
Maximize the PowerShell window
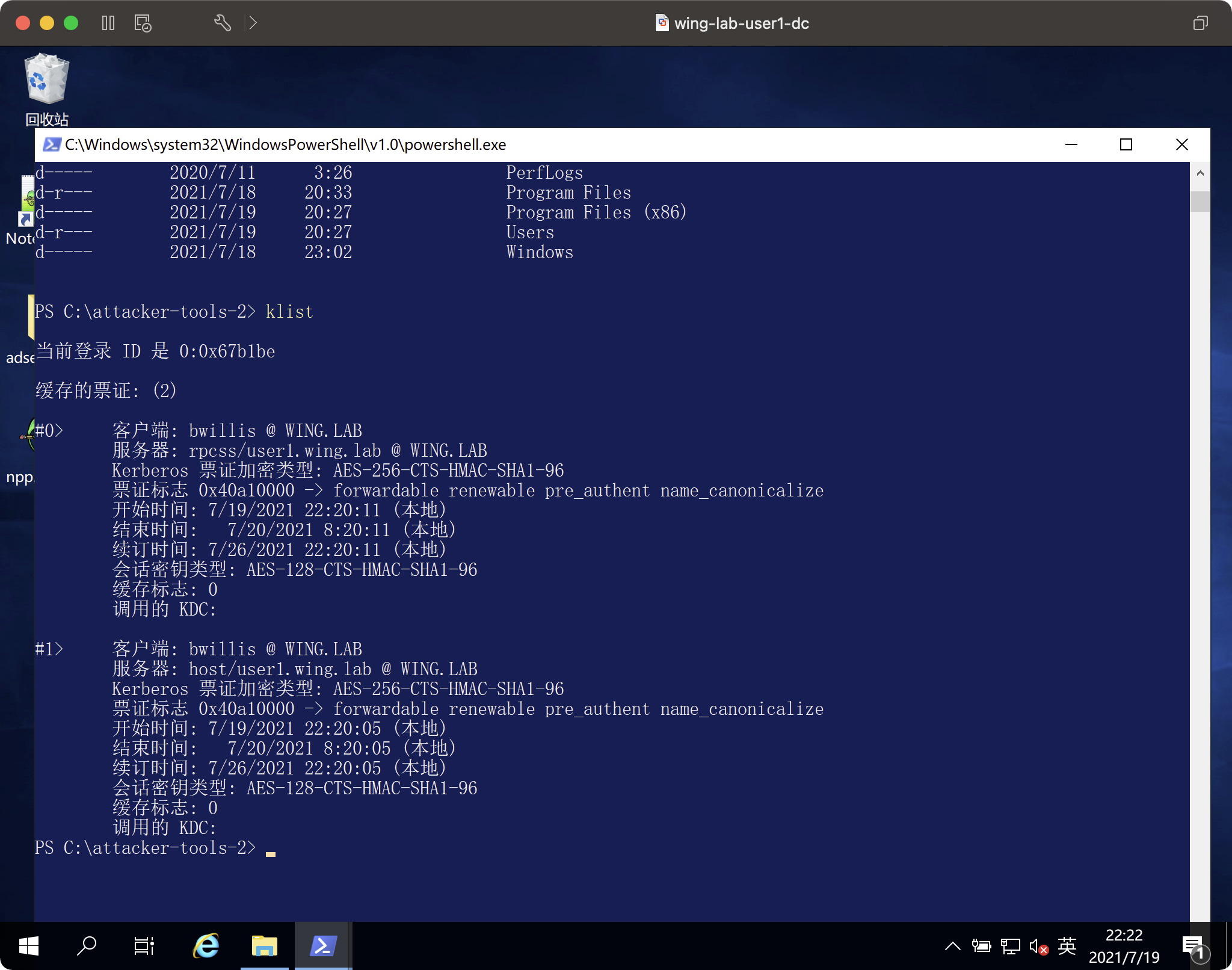click(1126, 144)
